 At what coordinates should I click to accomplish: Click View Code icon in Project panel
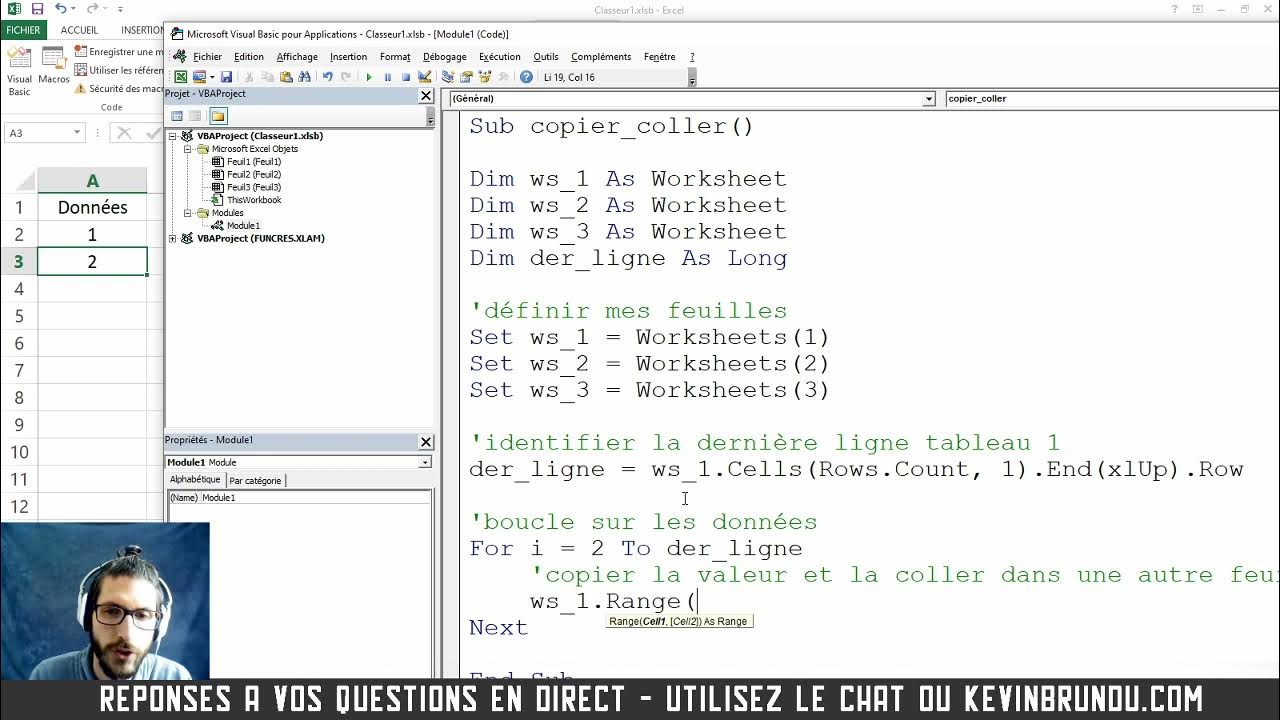click(177, 116)
